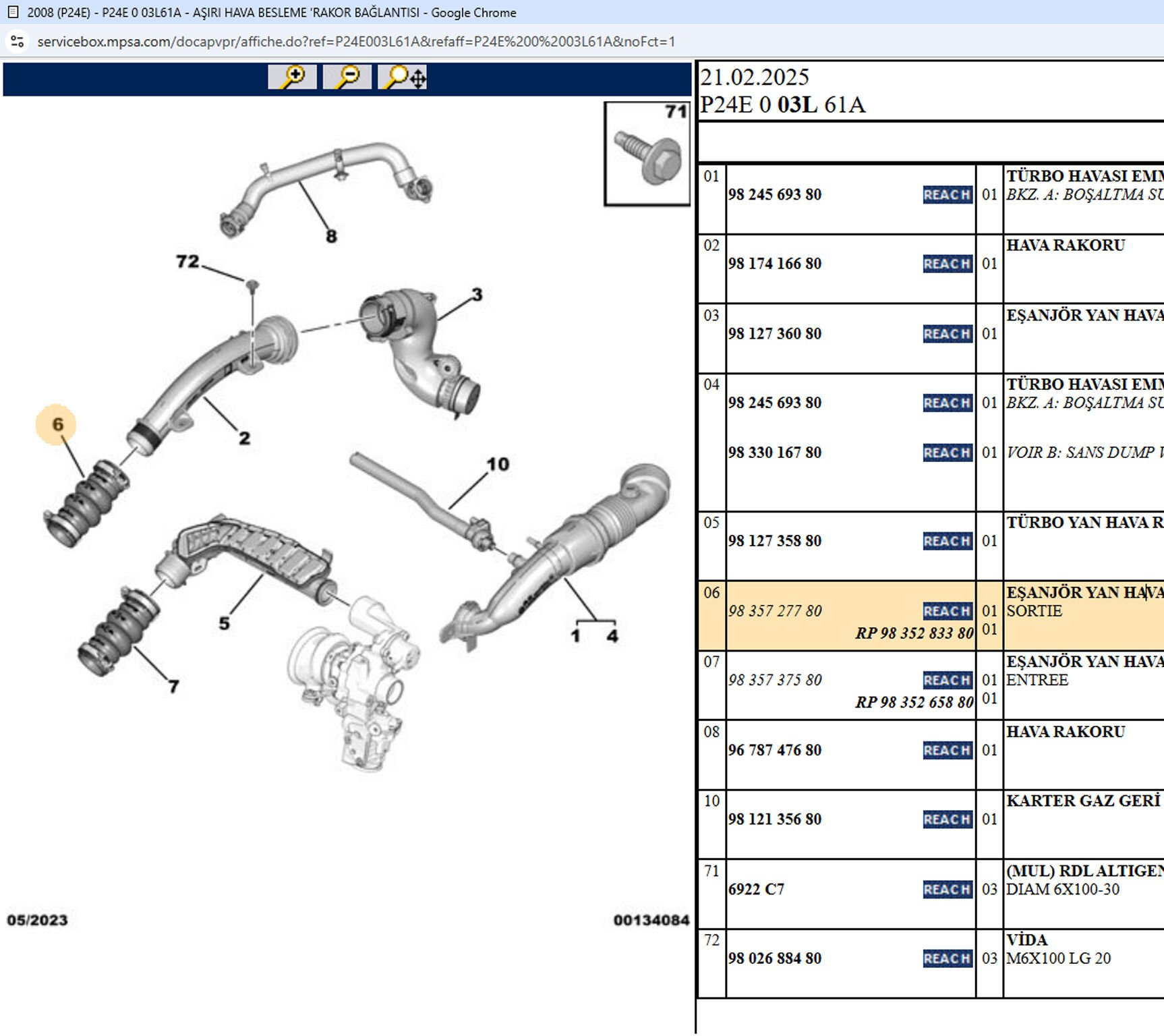Select the zoom and pan tool icon

click(x=403, y=77)
